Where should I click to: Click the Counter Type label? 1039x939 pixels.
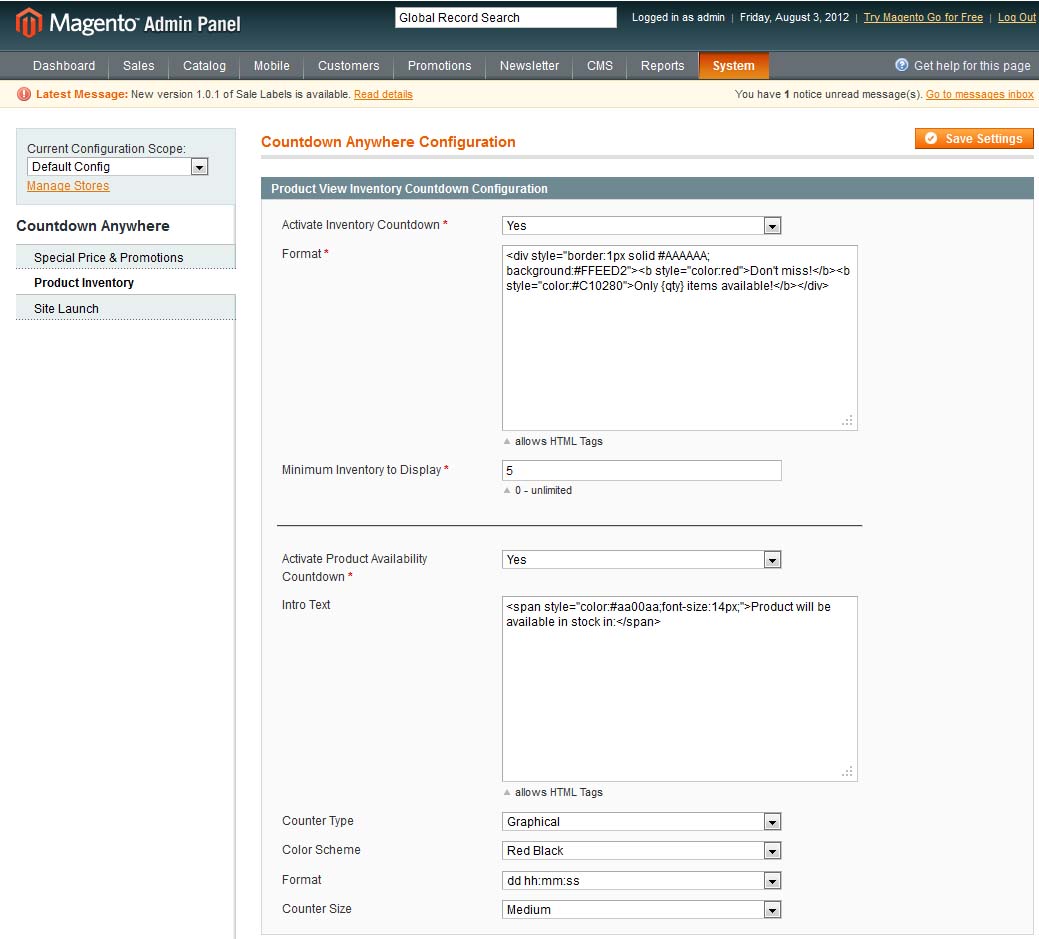(317, 820)
